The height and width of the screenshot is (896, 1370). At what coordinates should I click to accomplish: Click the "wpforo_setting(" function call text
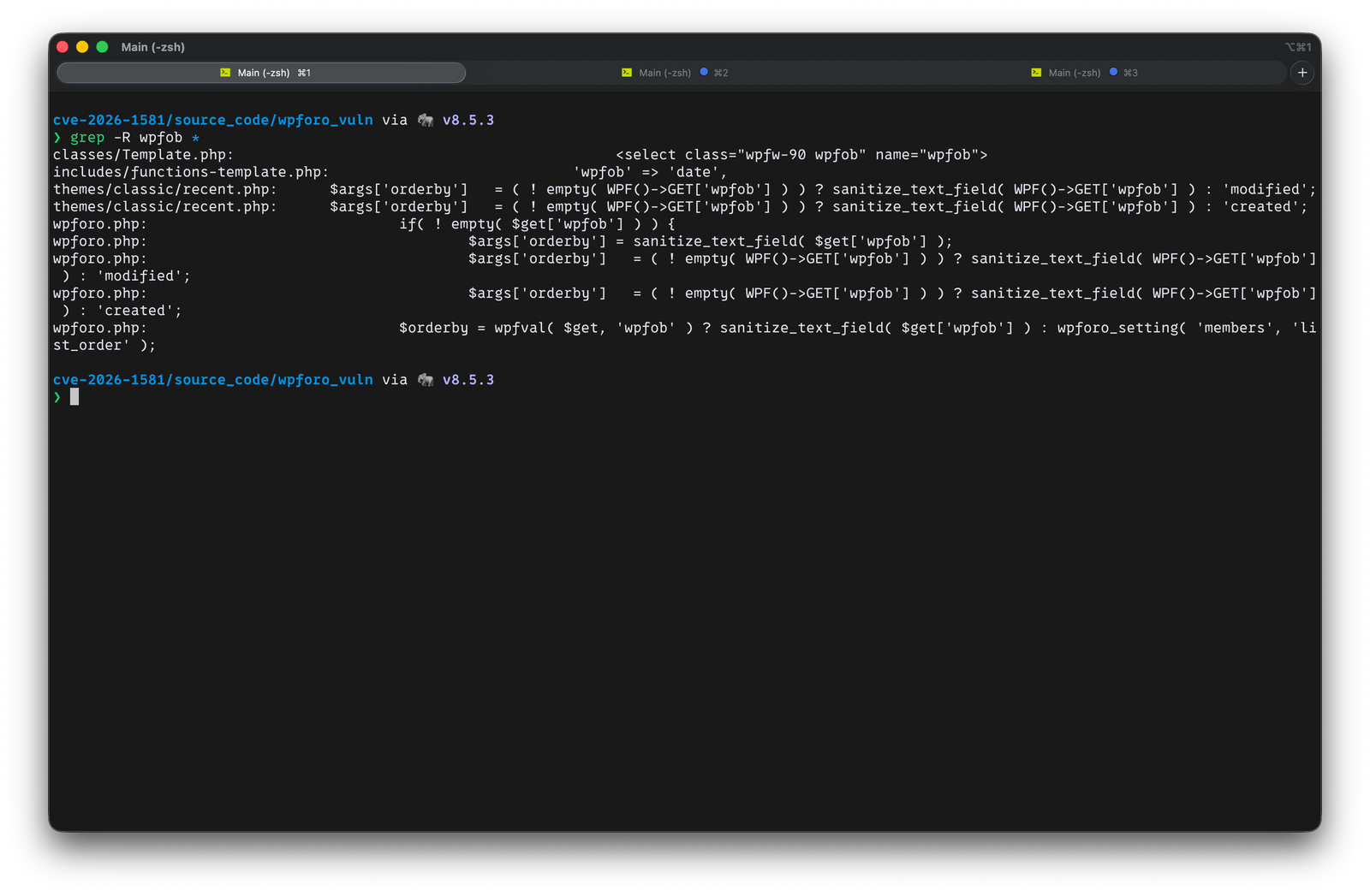point(1122,328)
